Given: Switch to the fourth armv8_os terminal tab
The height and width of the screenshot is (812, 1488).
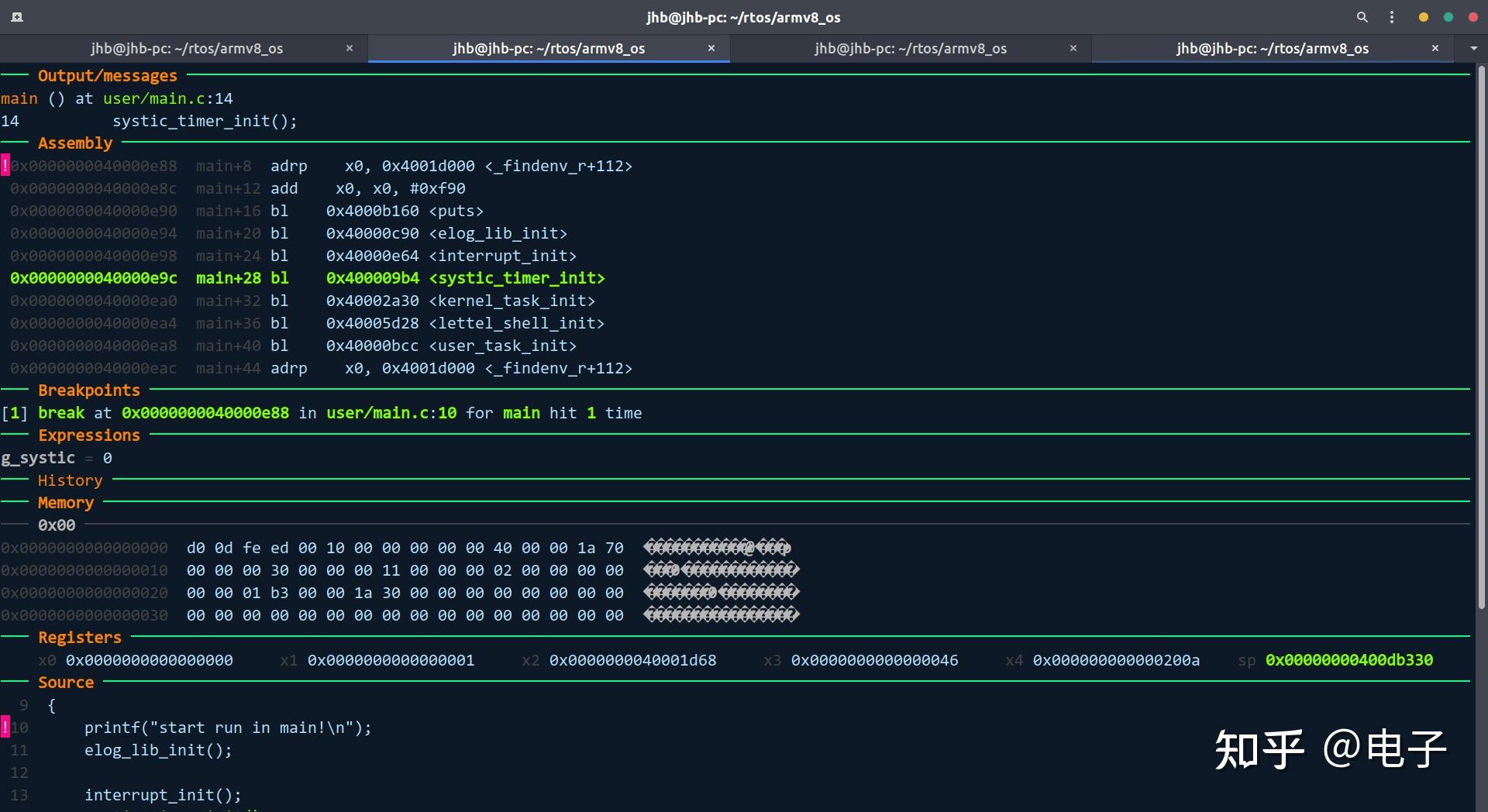Looking at the screenshot, I should click(1273, 47).
